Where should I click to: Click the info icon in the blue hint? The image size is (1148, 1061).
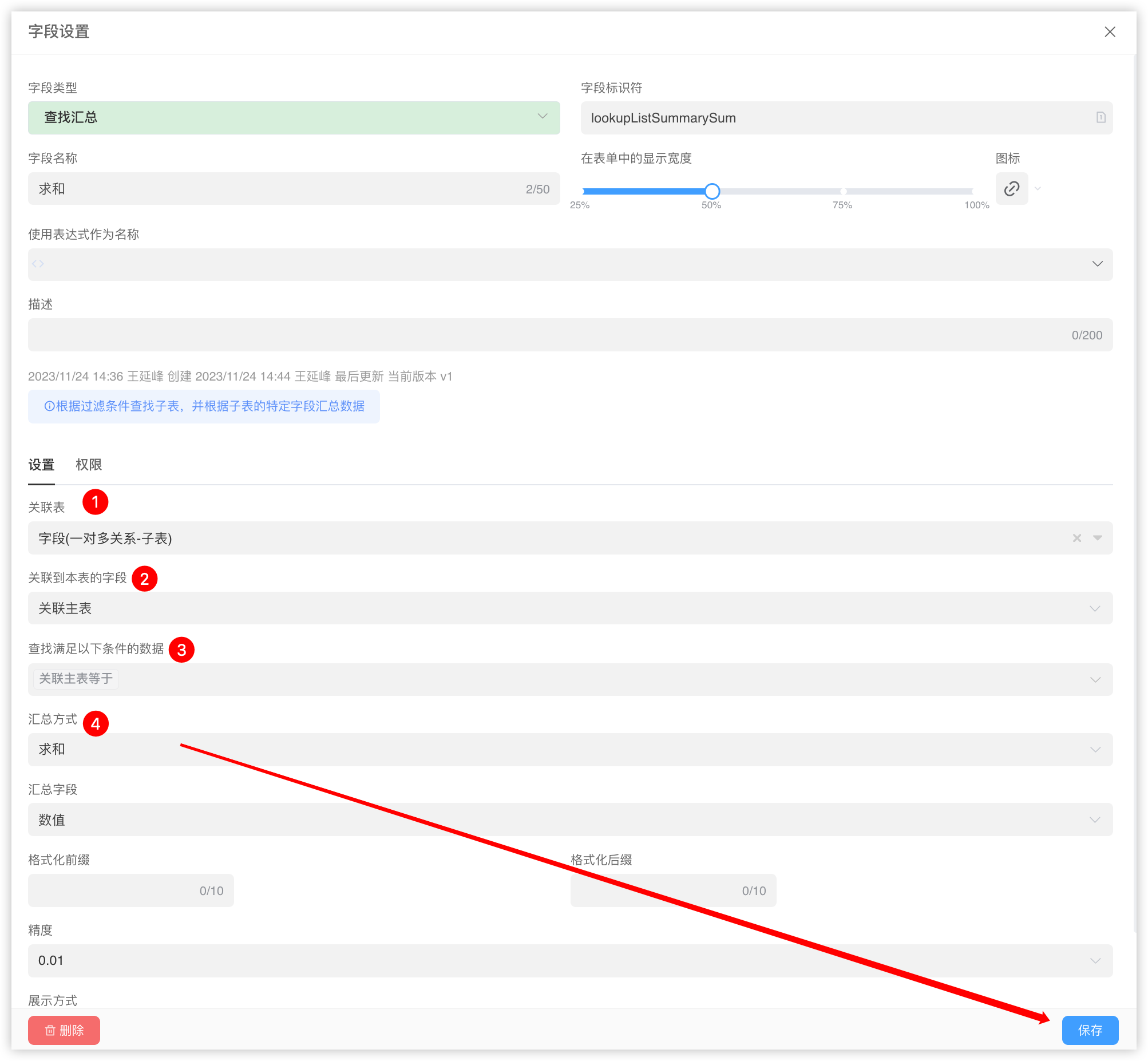point(49,406)
